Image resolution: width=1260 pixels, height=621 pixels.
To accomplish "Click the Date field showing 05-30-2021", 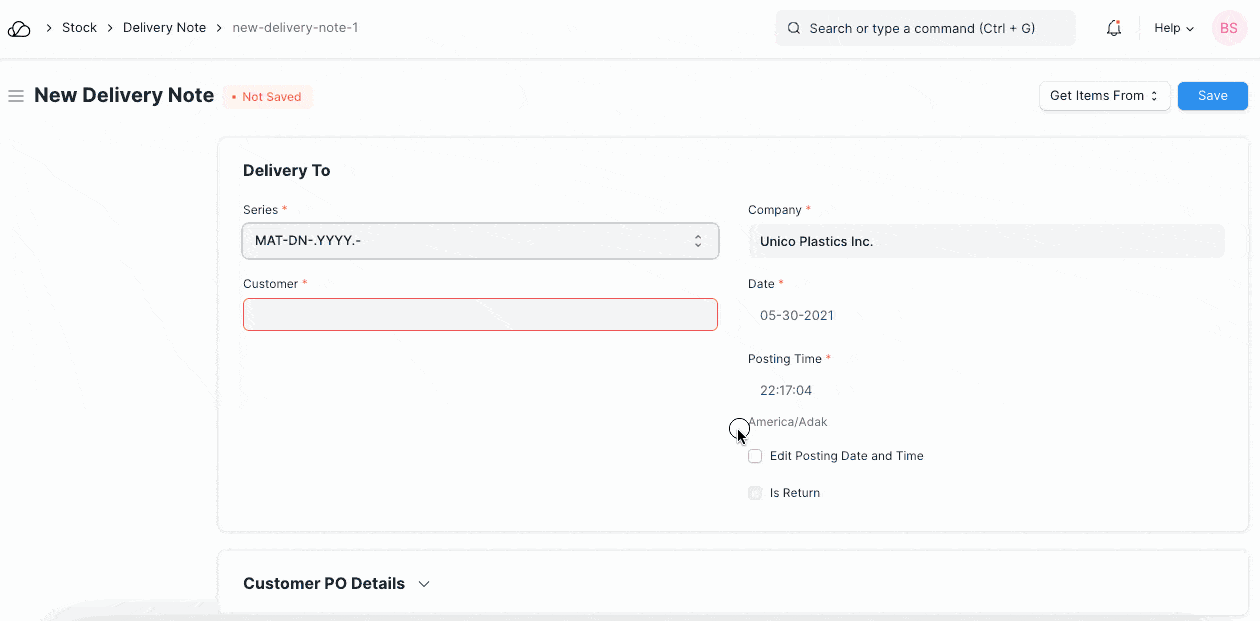I will (985, 316).
